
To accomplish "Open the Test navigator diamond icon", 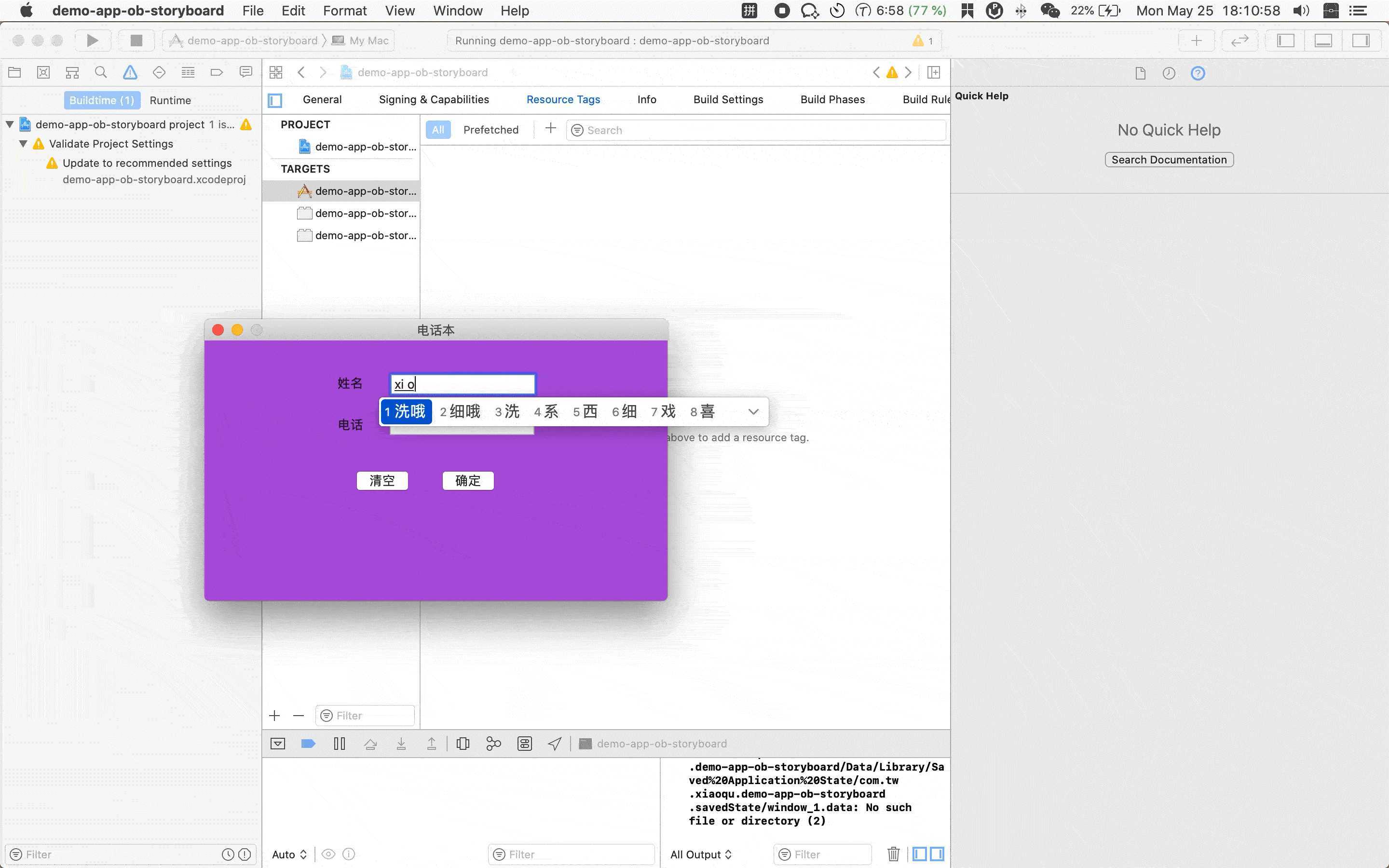I will tap(159, 72).
